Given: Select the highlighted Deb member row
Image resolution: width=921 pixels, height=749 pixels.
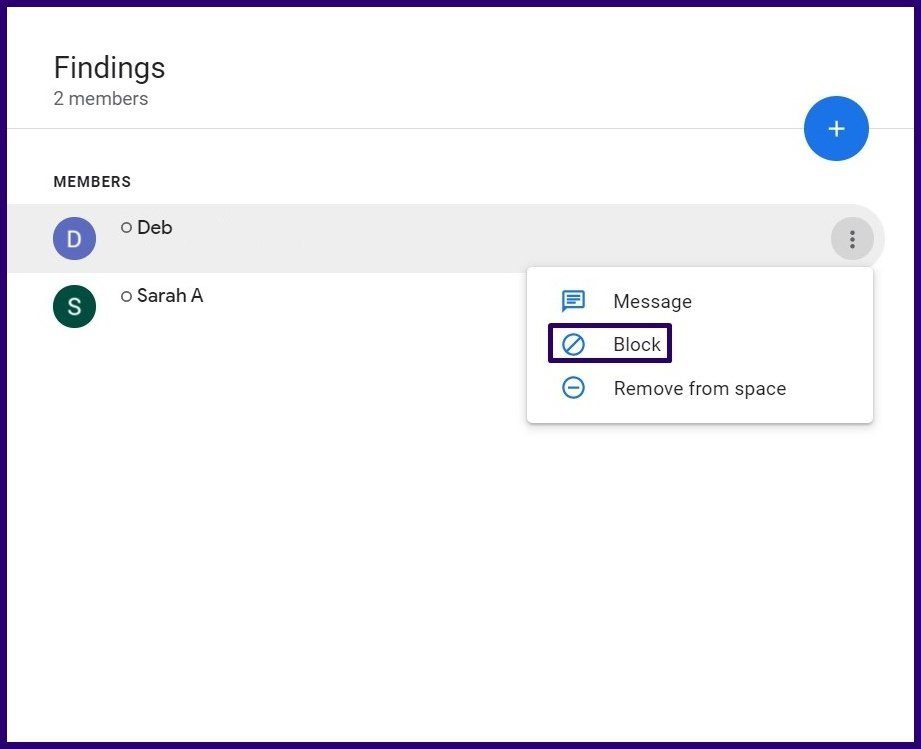Looking at the screenshot, I should click(x=445, y=239).
